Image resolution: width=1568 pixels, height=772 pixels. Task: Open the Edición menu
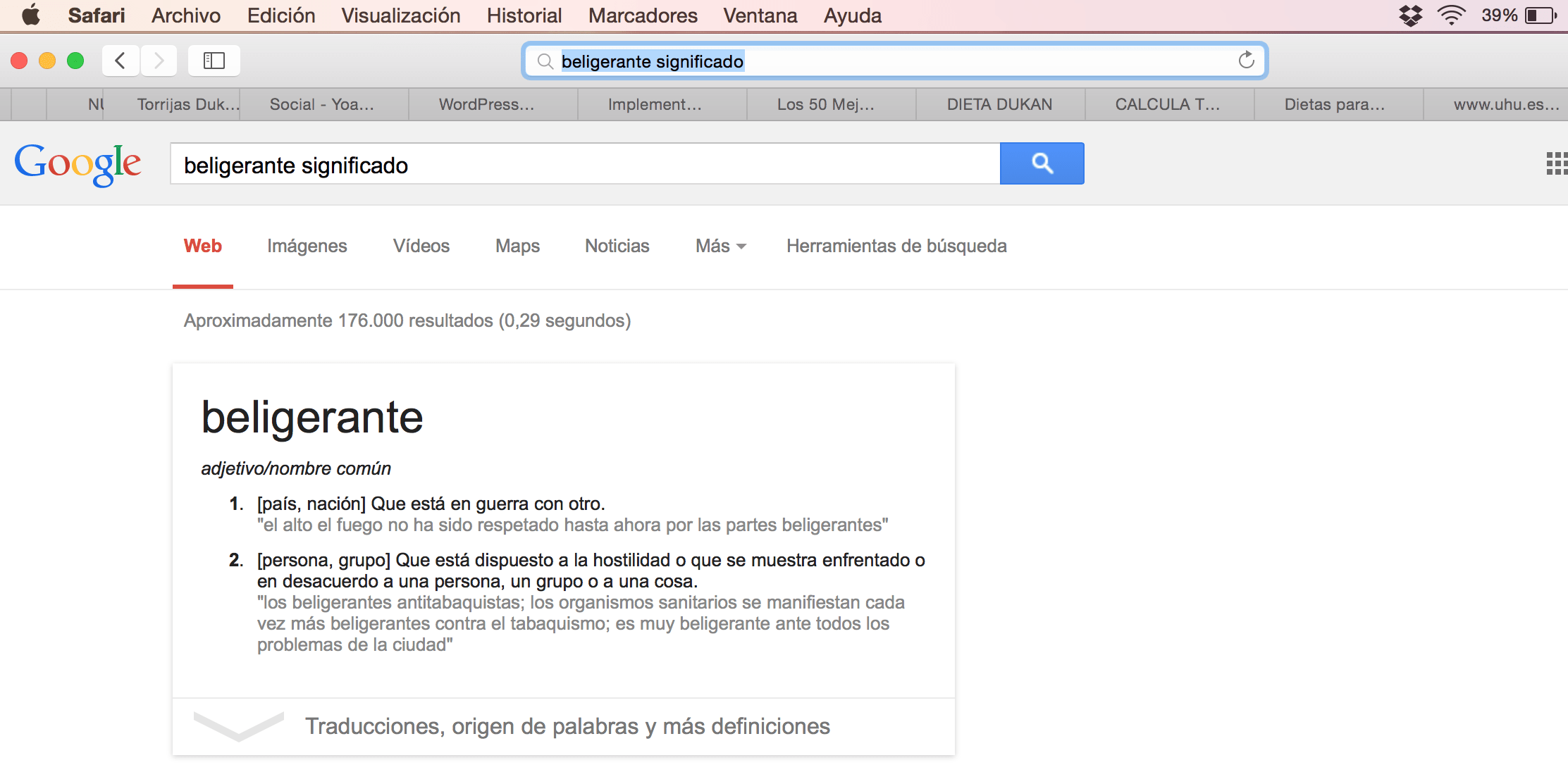click(x=281, y=15)
